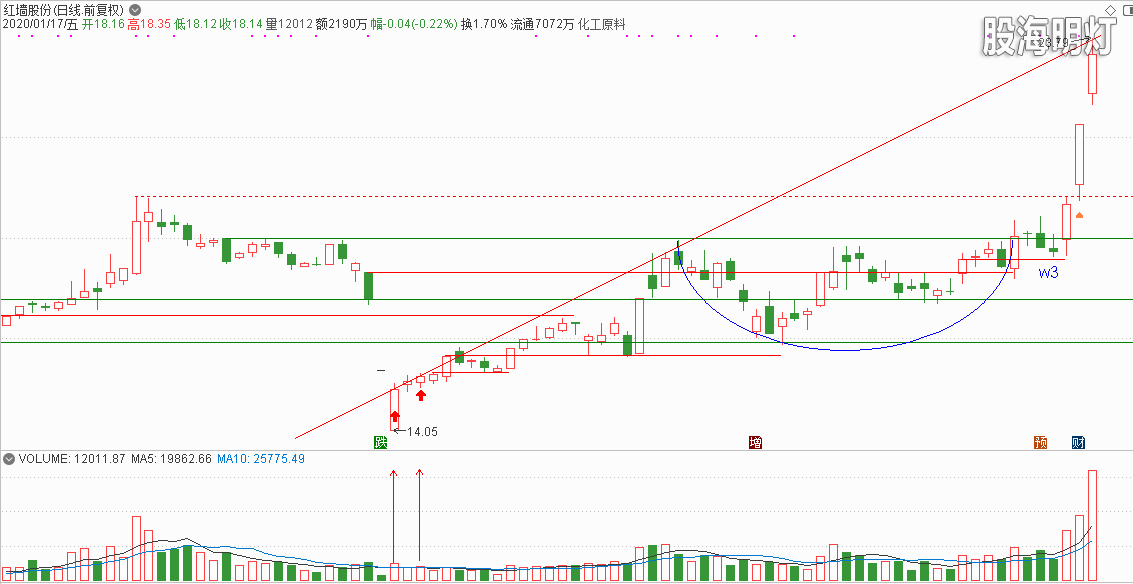Click the VOLUME: 12011.87 label
Screen dimensions: 1133x584
(72, 459)
